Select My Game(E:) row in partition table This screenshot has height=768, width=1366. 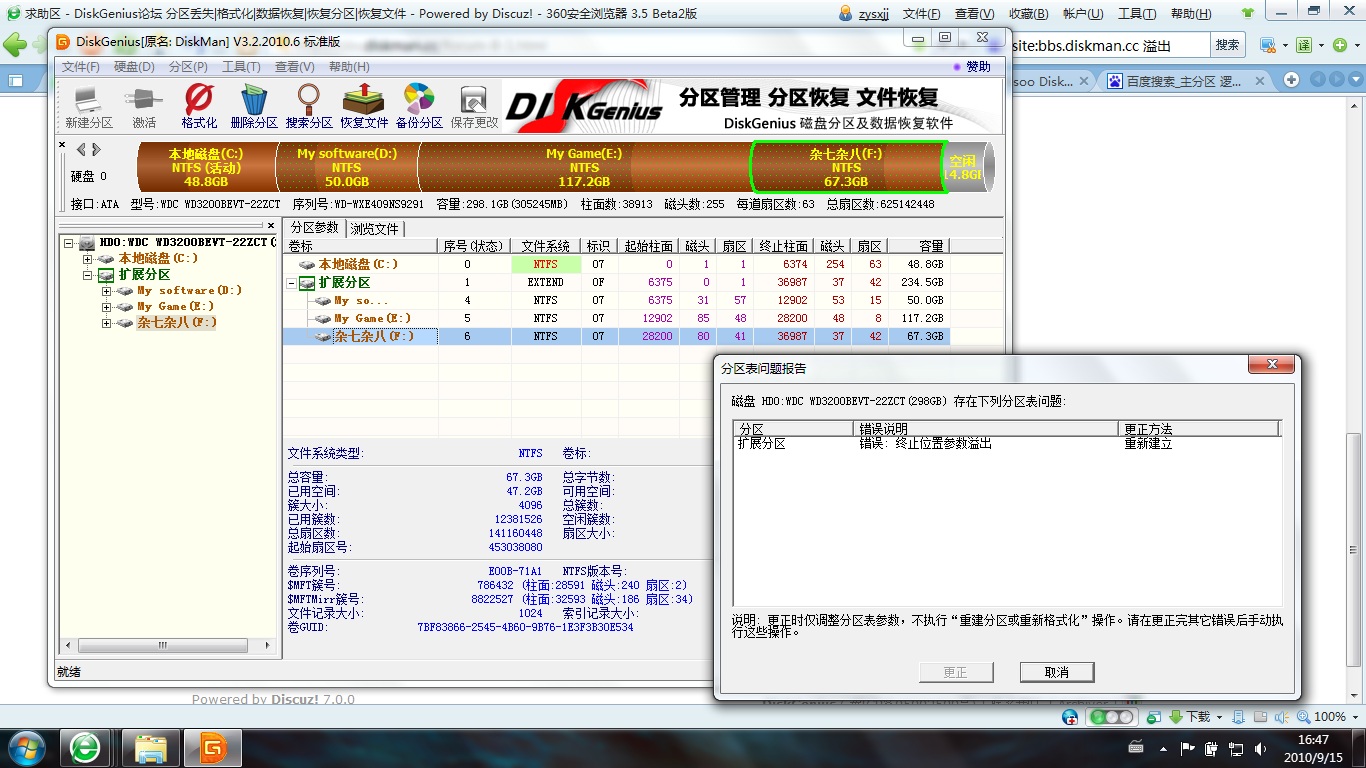(x=616, y=318)
